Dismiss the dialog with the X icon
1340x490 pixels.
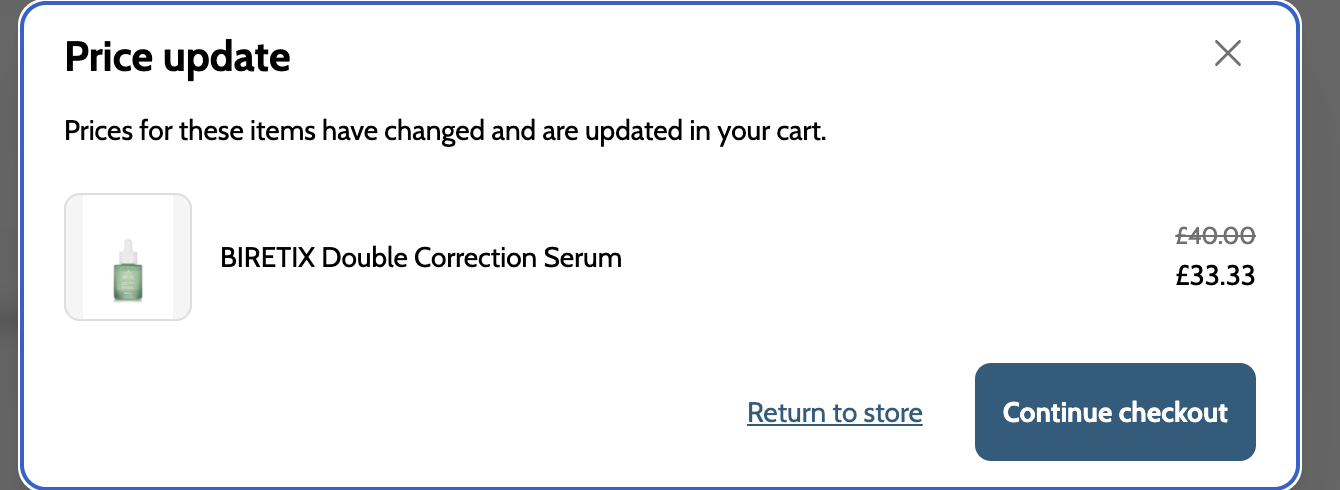(1227, 54)
